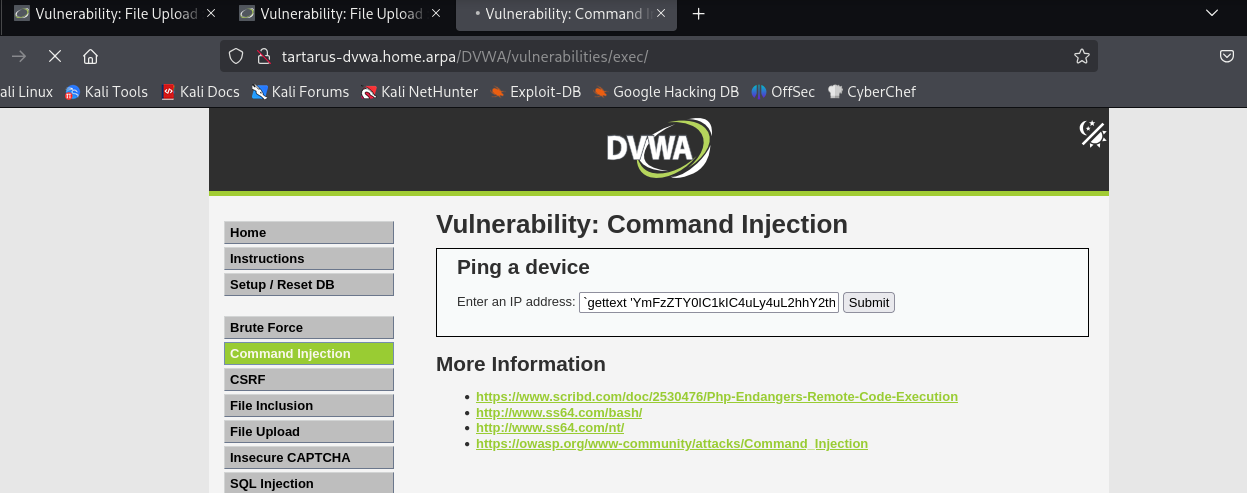Click the IP address input field
This screenshot has height=493, width=1247.
tap(708, 302)
